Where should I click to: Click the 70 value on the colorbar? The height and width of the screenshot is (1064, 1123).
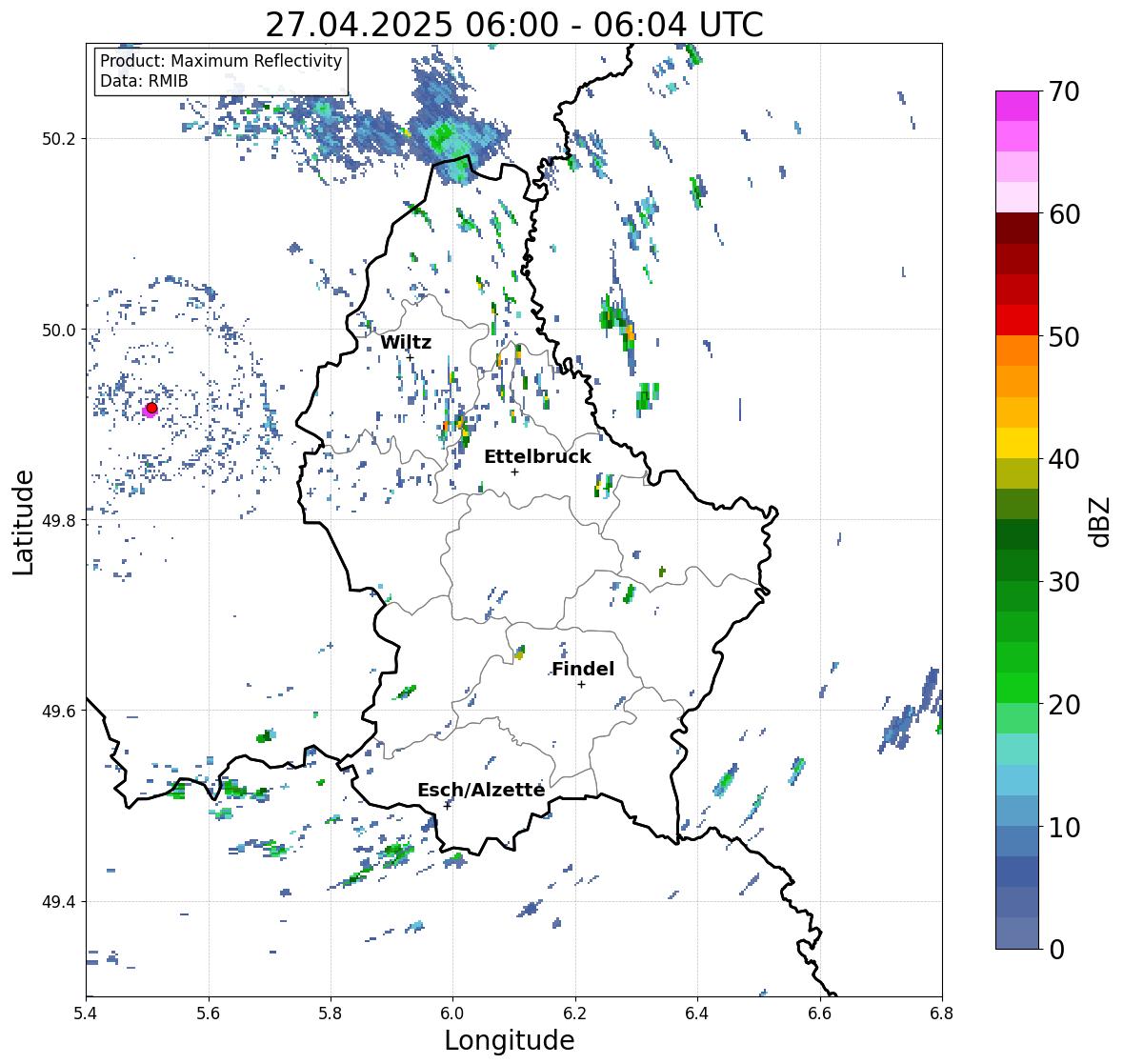point(1064,91)
